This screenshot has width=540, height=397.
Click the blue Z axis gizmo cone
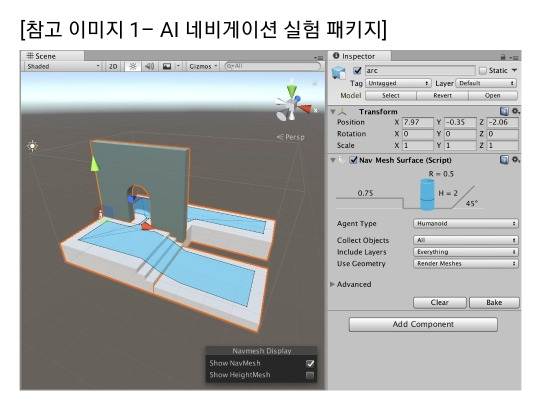tap(298, 99)
